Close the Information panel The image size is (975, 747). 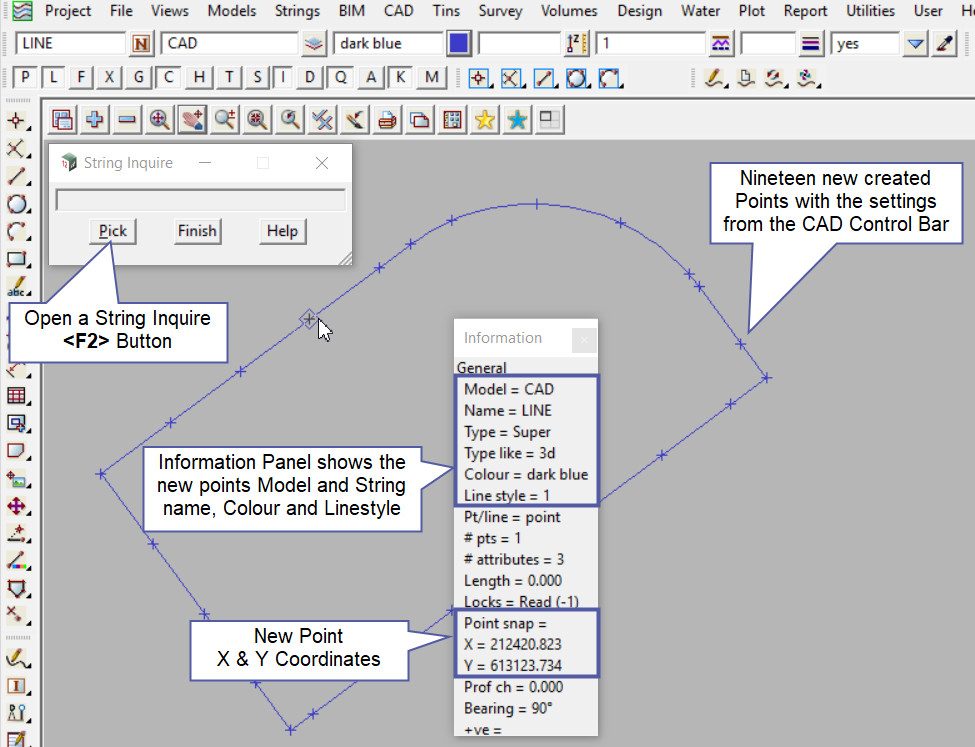coord(584,340)
